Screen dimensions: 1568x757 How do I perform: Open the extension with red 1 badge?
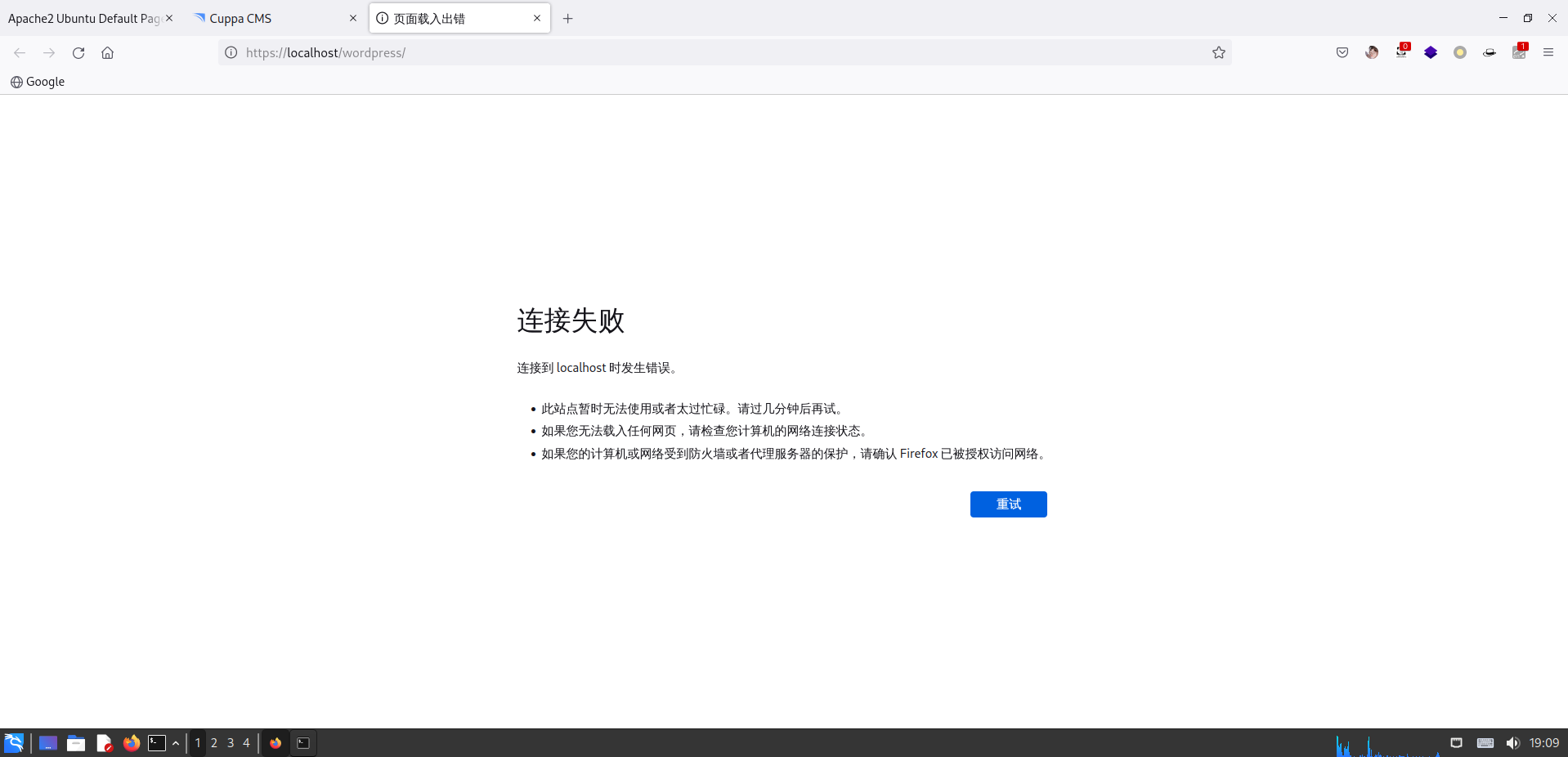(x=1520, y=52)
